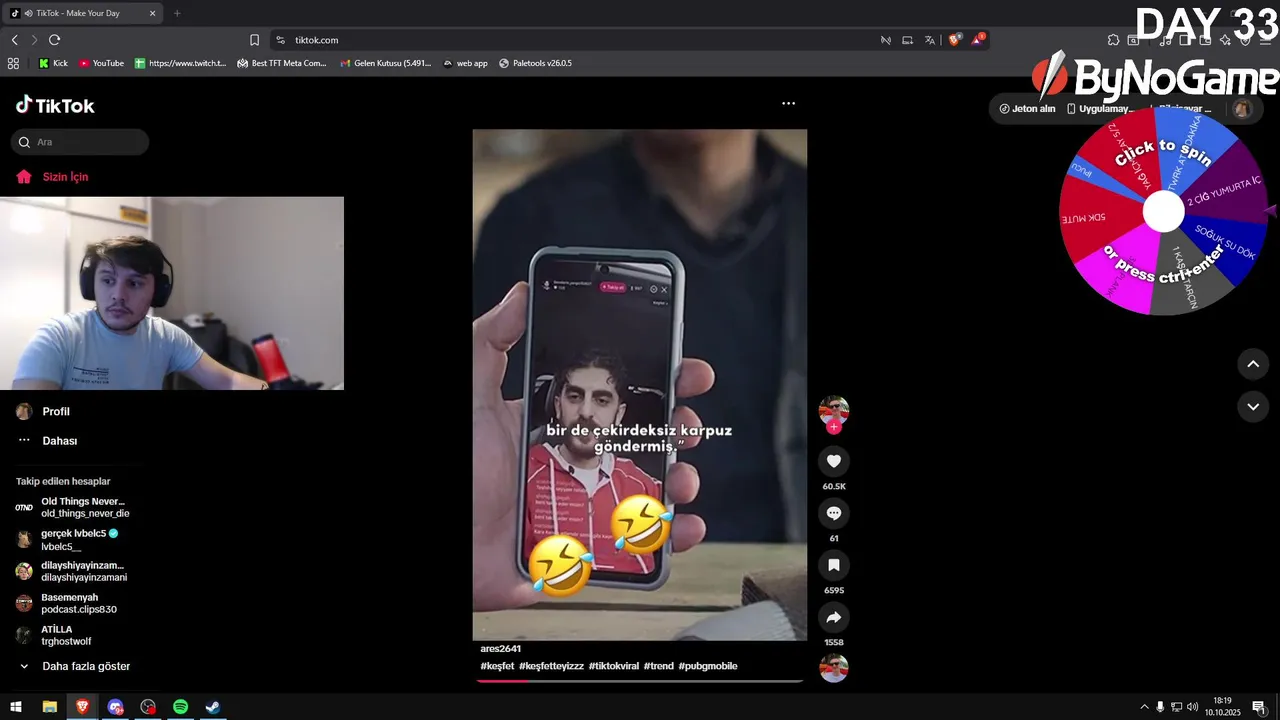Open the Windows notification center
The image size is (1280, 720).
(x=1259, y=707)
